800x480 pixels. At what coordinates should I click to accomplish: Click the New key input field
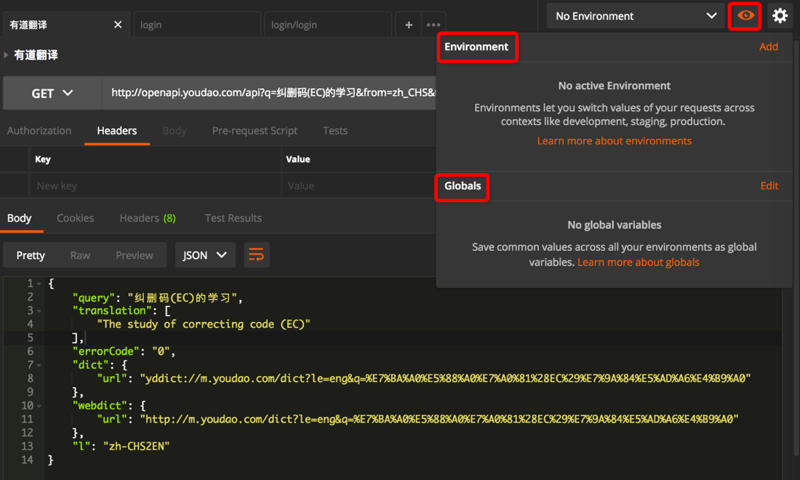[x=156, y=186]
